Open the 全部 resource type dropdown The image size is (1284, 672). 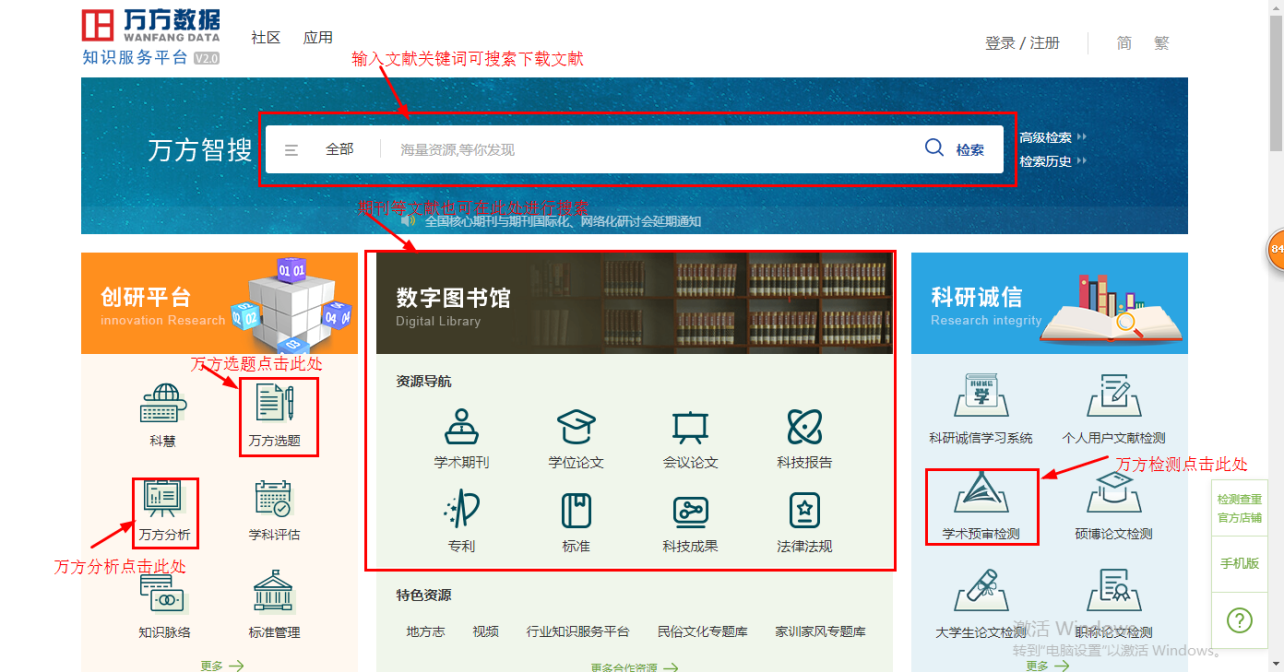[339, 149]
